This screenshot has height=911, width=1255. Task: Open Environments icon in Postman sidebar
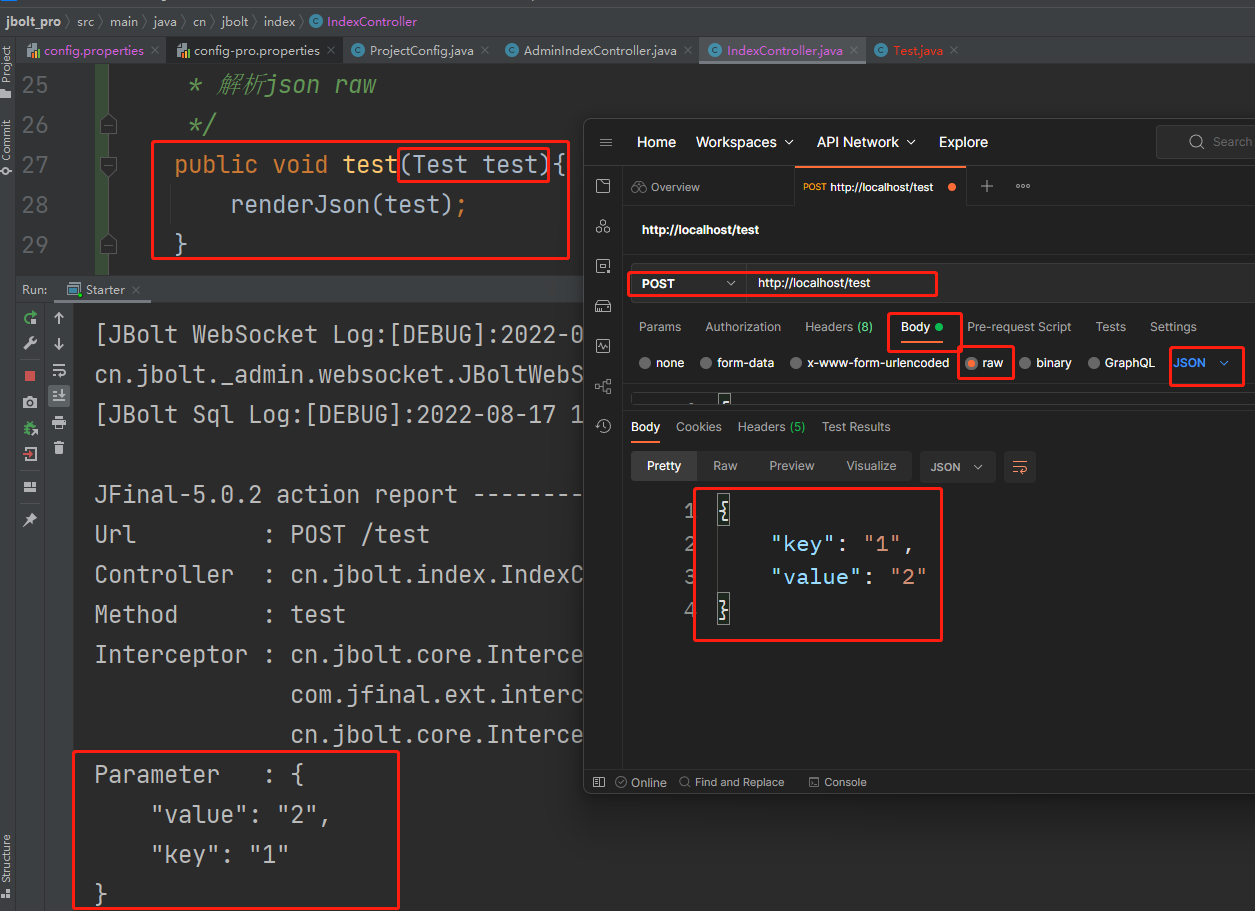pyautogui.click(x=603, y=266)
